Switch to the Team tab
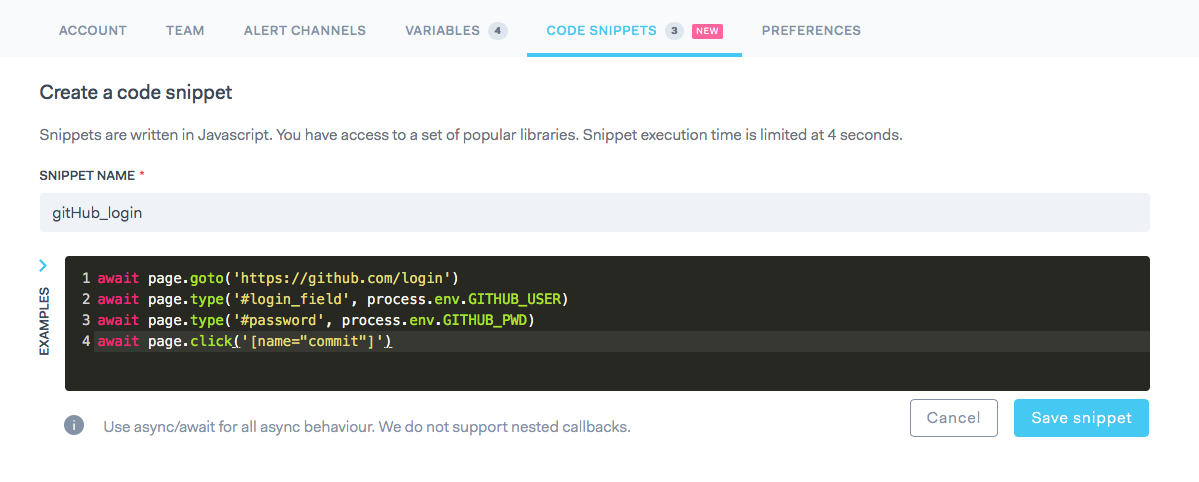1199x482 pixels. (x=185, y=30)
